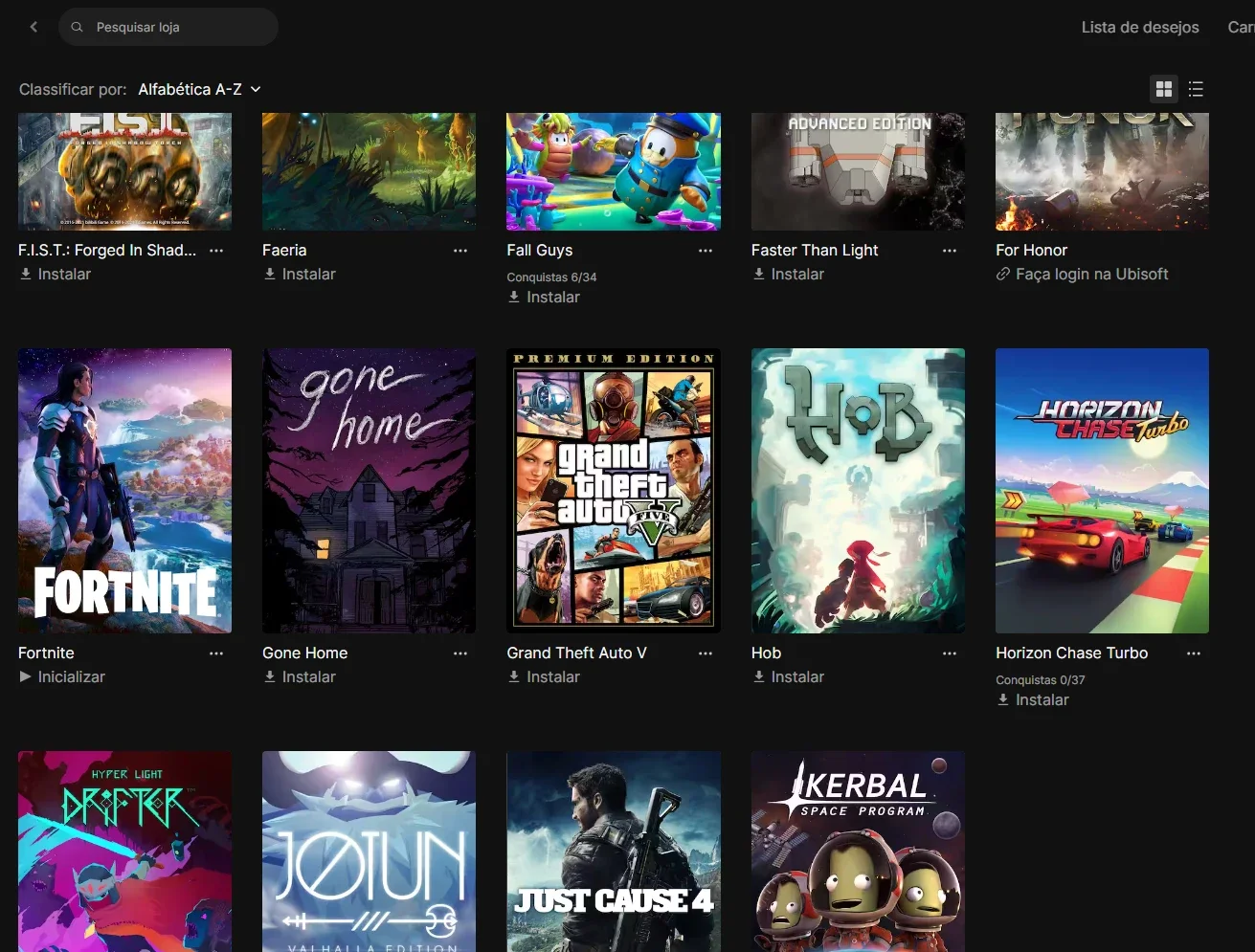Open three-dot menu for Grand Theft Auto V
This screenshot has width=1255, height=952.
click(706, 653)
